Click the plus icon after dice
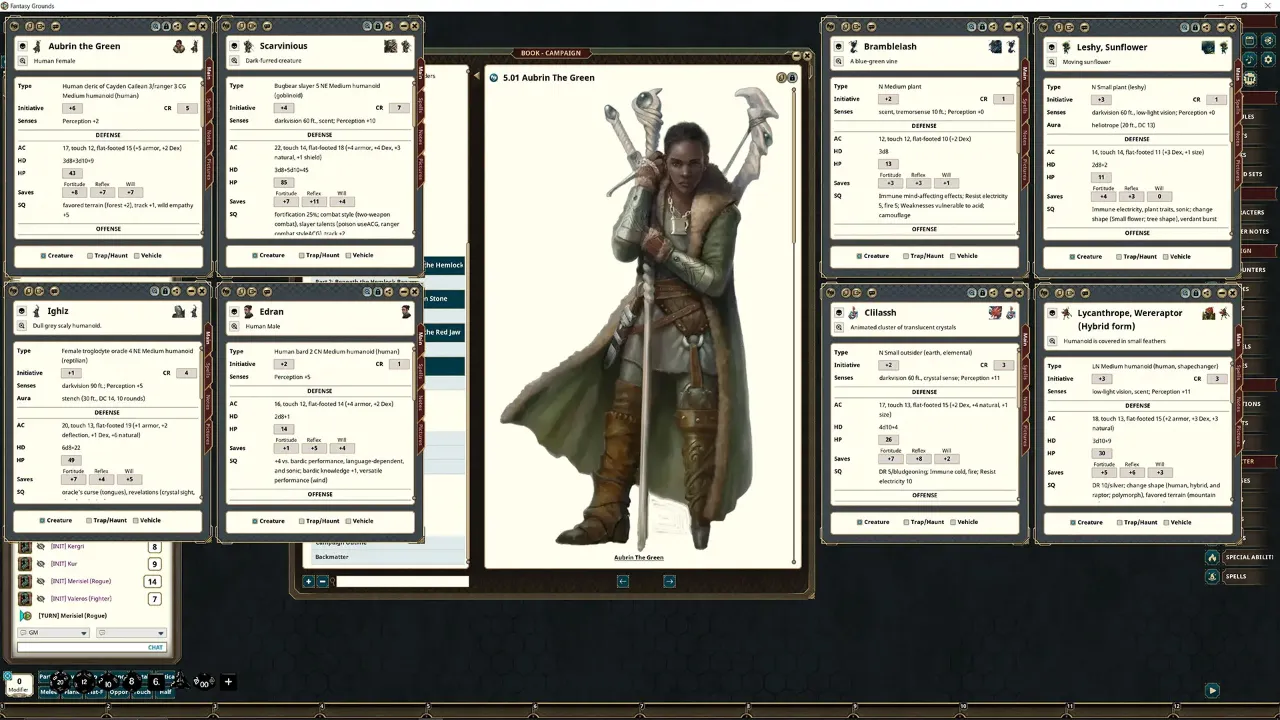 pyautogui.click(x=228, y=682)
